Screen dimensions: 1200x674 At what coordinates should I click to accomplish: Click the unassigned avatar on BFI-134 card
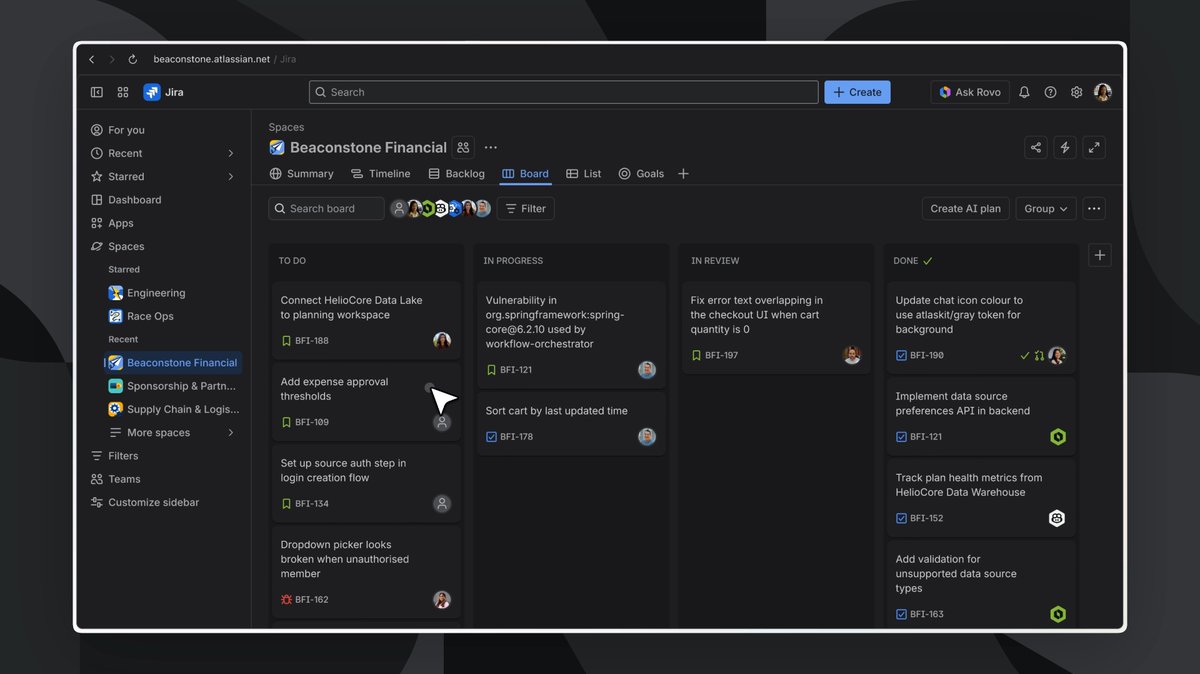click(x=442, y=504)
